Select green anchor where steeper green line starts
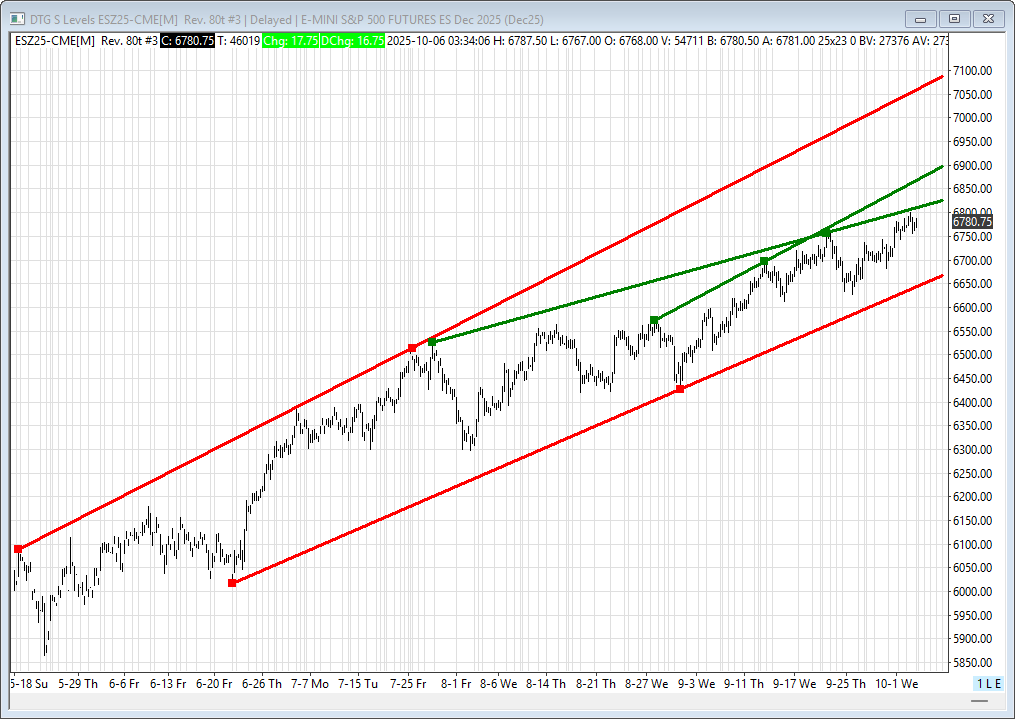 [655, 320]
